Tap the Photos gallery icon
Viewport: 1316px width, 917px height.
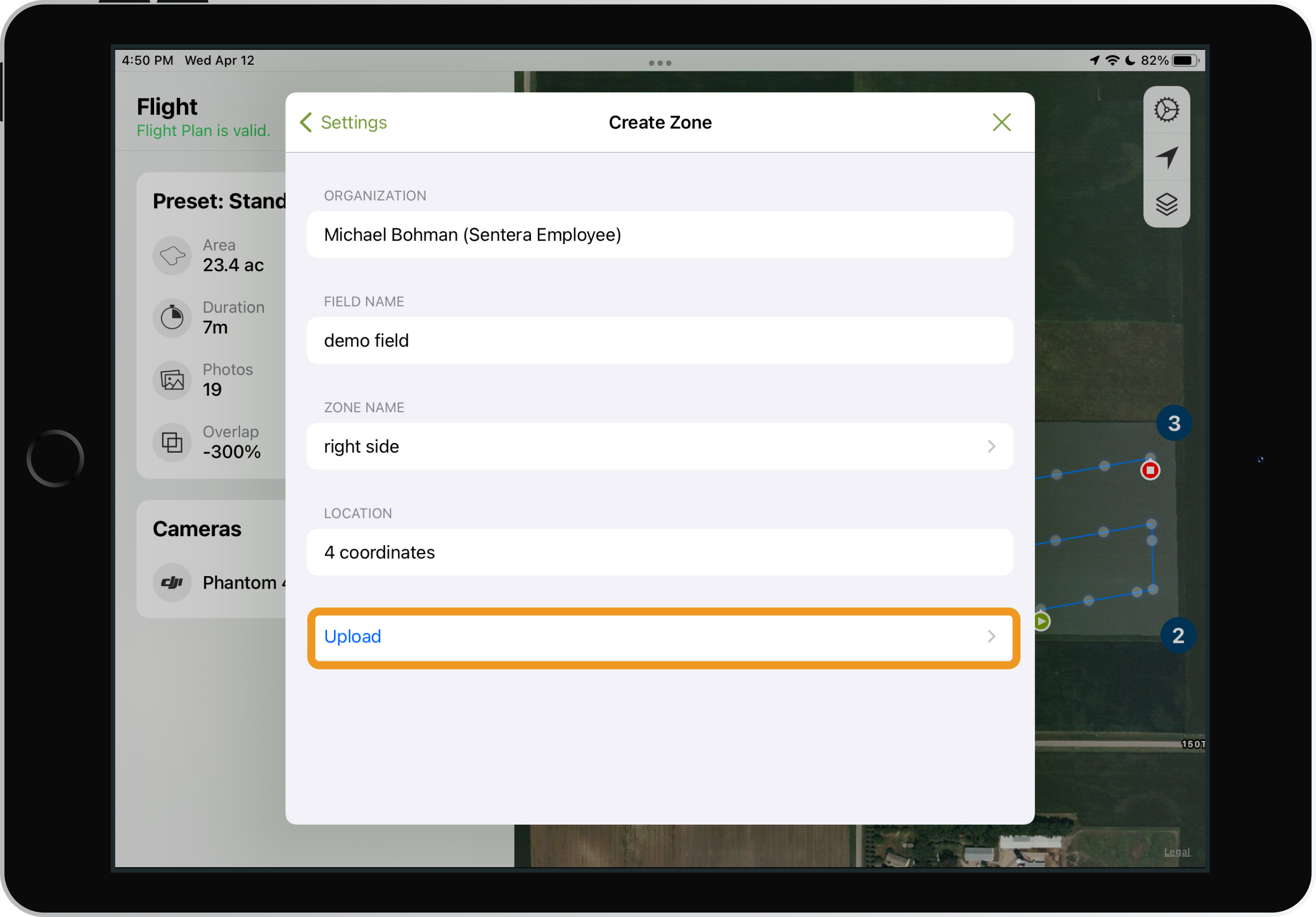point(172,380)
